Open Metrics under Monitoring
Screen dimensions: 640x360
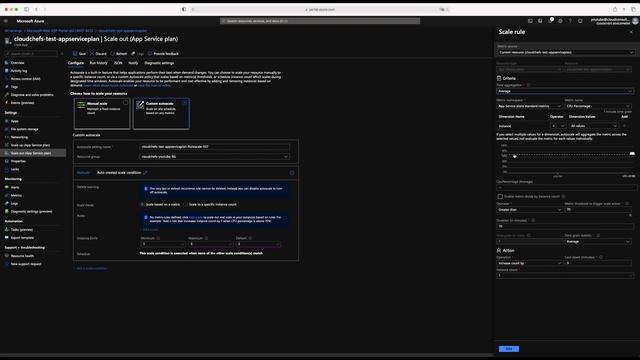point(16,196)
